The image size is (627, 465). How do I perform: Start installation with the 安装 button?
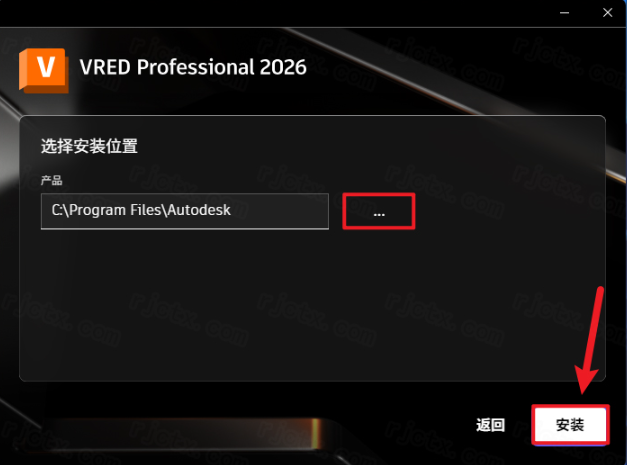[570, 425]
